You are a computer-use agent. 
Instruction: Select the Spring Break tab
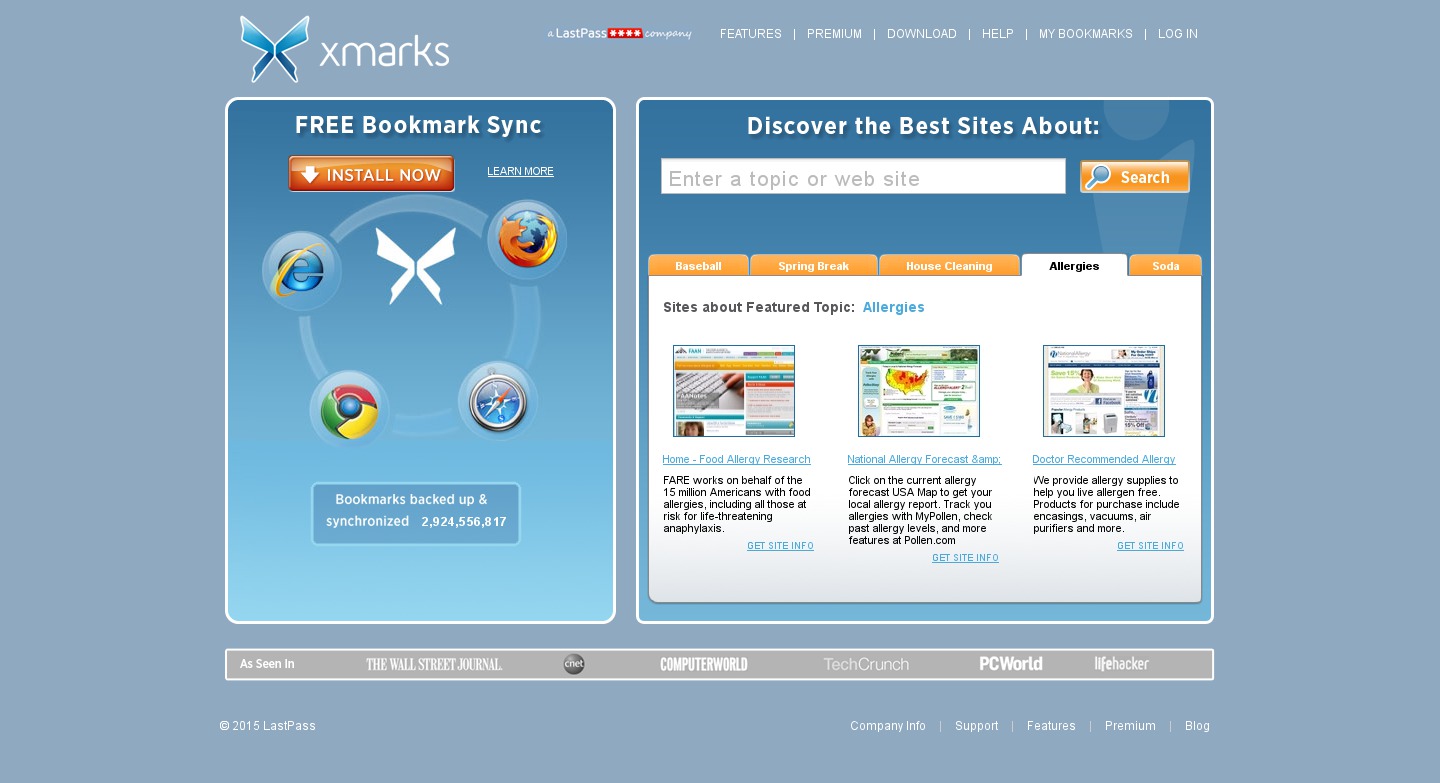coord(813,266)
